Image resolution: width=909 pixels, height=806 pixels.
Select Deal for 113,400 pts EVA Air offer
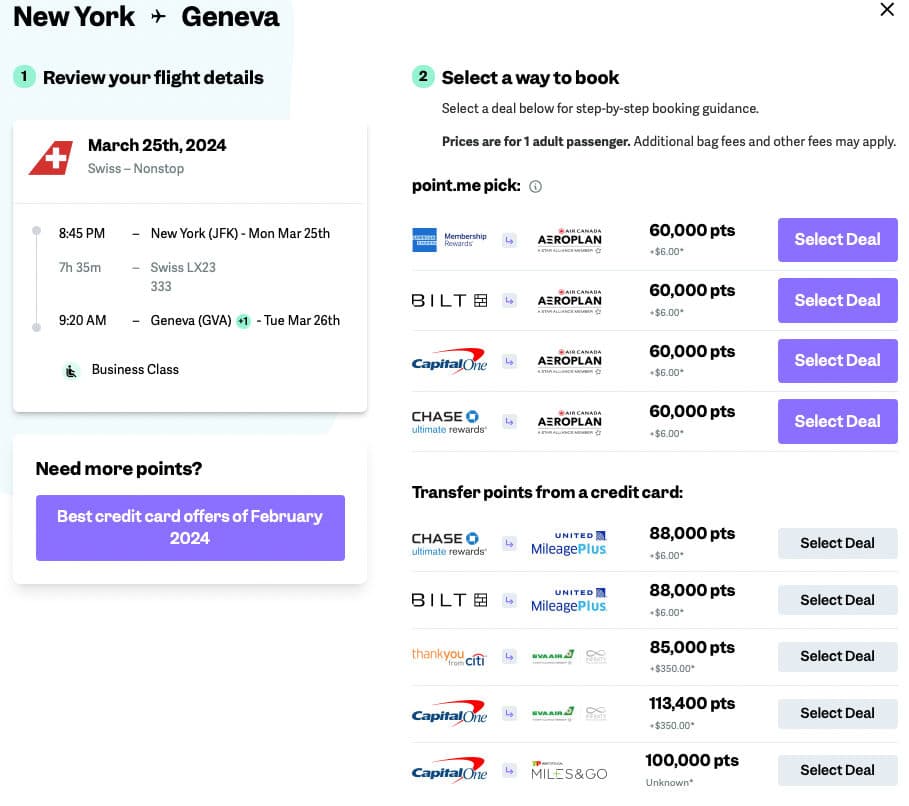point(837,713)
